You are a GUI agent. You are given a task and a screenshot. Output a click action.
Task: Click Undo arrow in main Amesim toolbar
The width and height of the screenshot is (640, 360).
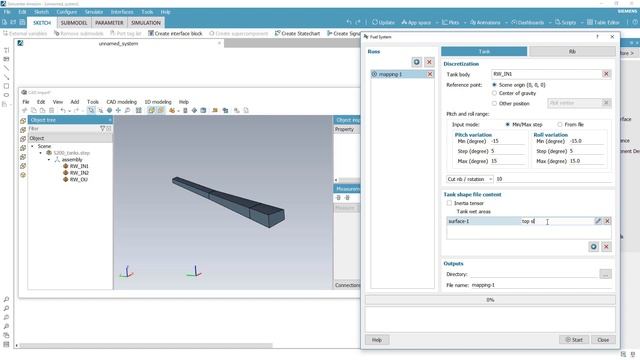[349, 22]
